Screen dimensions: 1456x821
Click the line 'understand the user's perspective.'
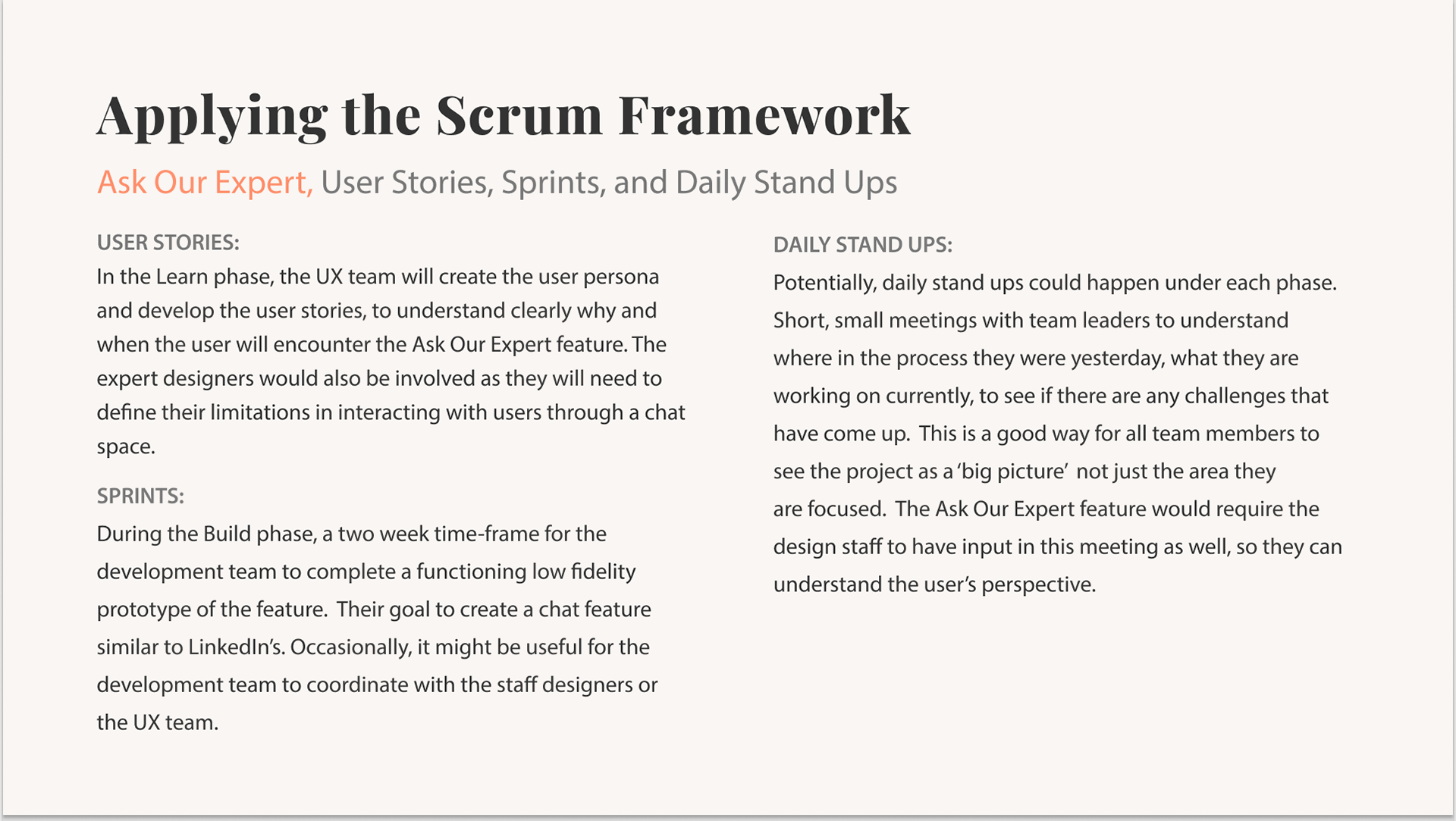(x=934, y=585)
